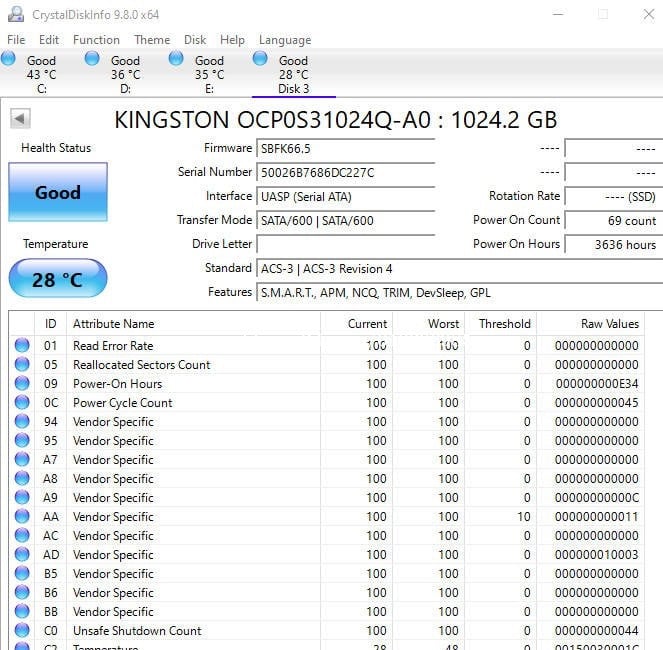Click the Power On Hours 3636 hours field
This screenshot has width=663, height=650.
[x=614, y=244]
